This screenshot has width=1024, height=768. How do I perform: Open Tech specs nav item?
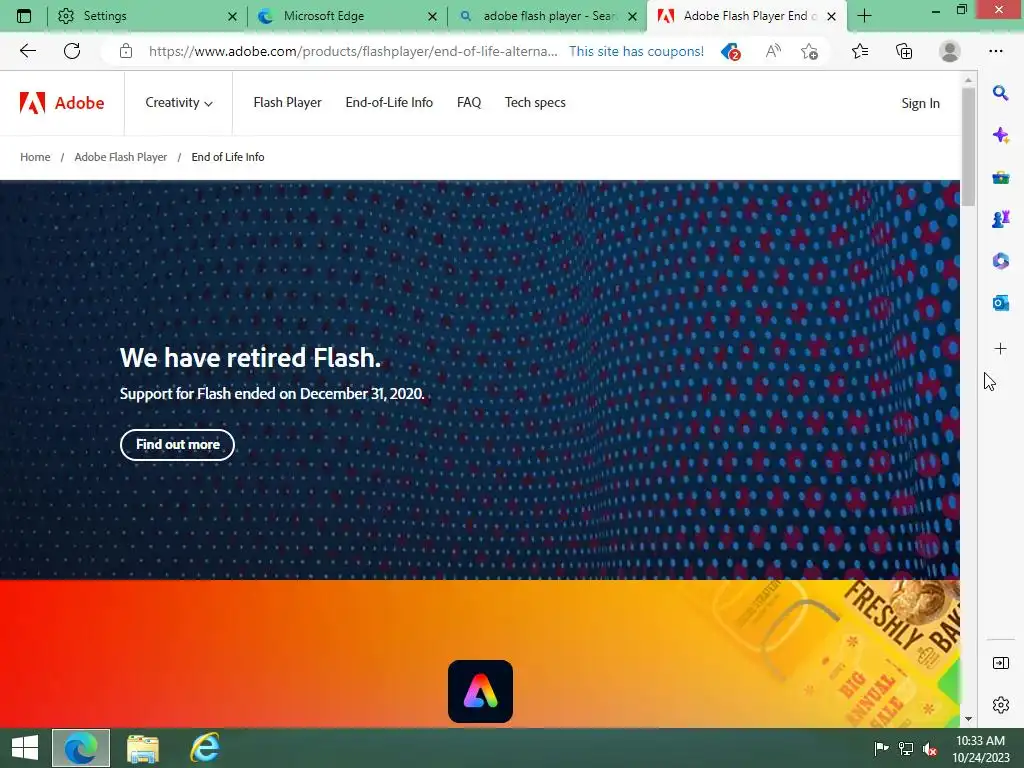click(x=535, y=103)
